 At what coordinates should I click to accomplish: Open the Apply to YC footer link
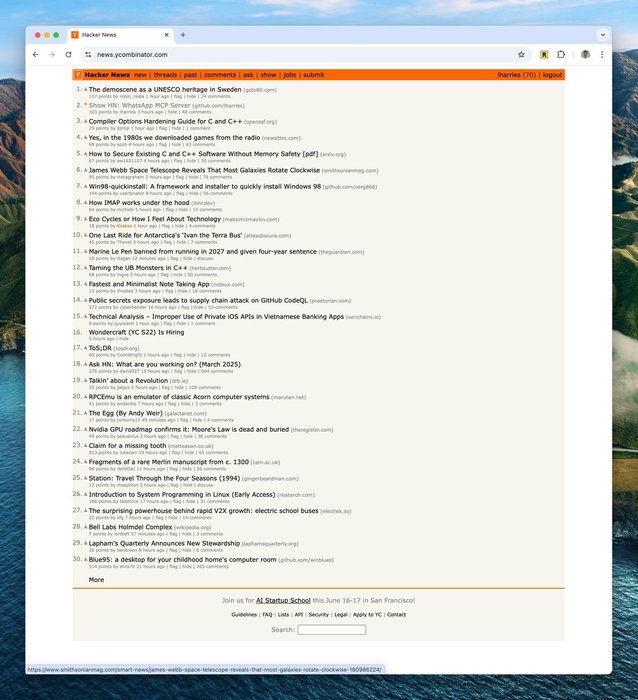[x=367, y=615]
